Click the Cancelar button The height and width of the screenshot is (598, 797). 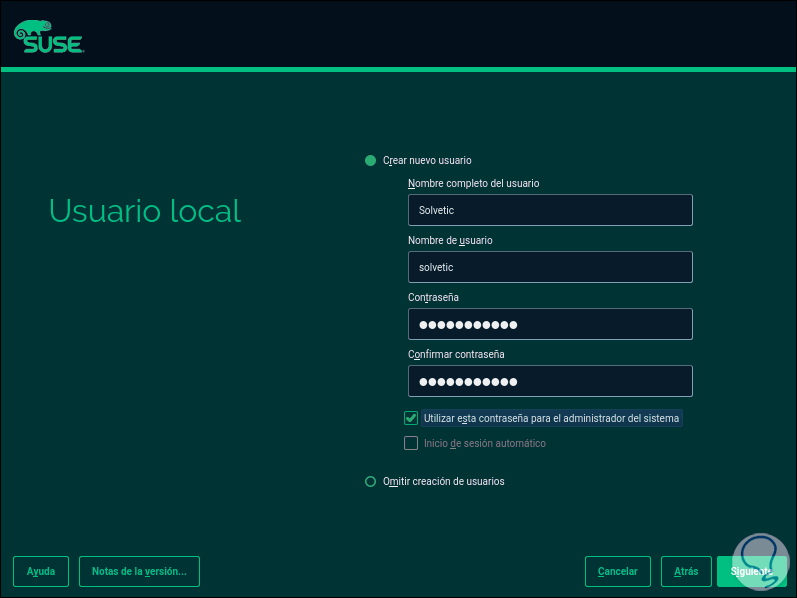click(618, 572)
